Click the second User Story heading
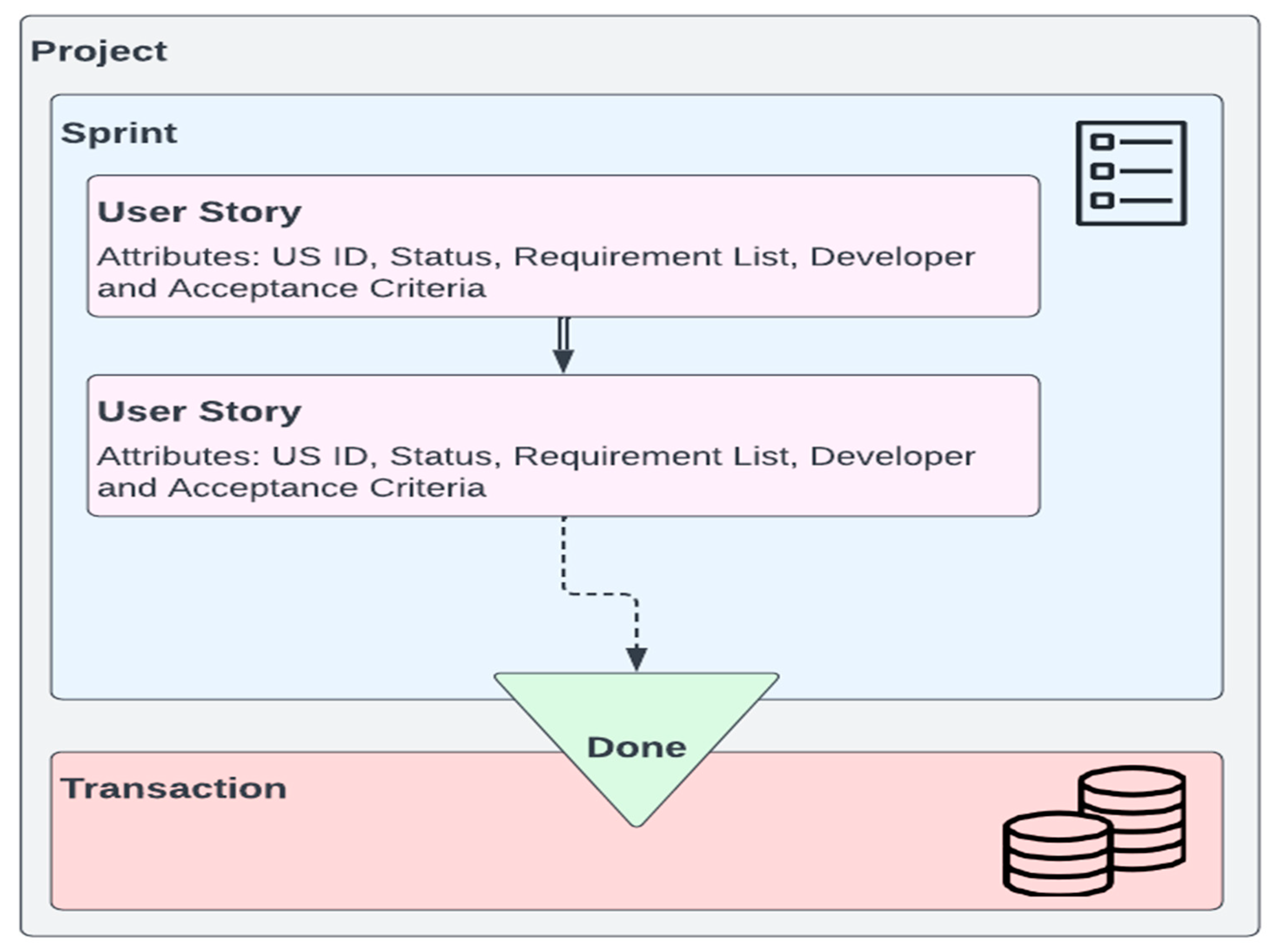Screen dimensions: 1276x952 point(199,411)
